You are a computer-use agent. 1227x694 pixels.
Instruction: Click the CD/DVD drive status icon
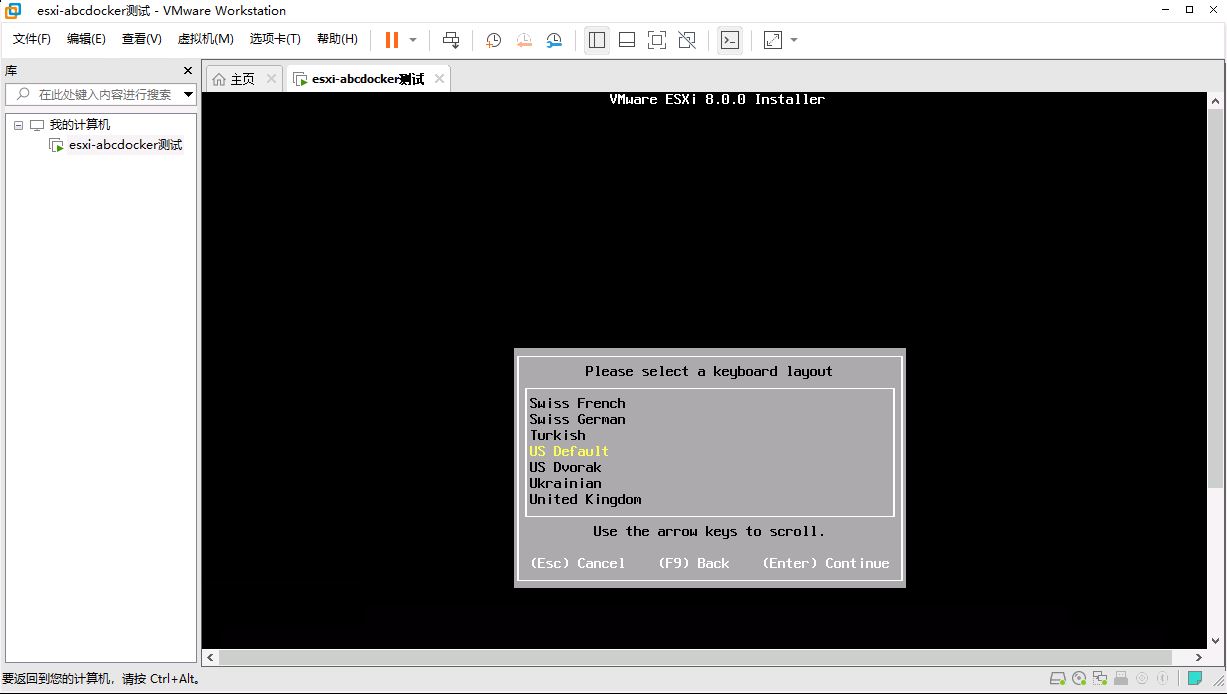click(x=1079, y=679)
